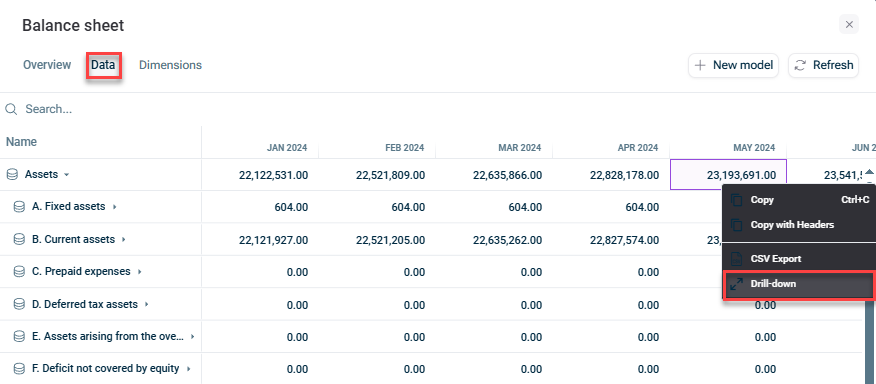The image size is (876, 384).
Task: Expand the B. Current assets row
Action: pyautogui.click(x=123, y=239)
